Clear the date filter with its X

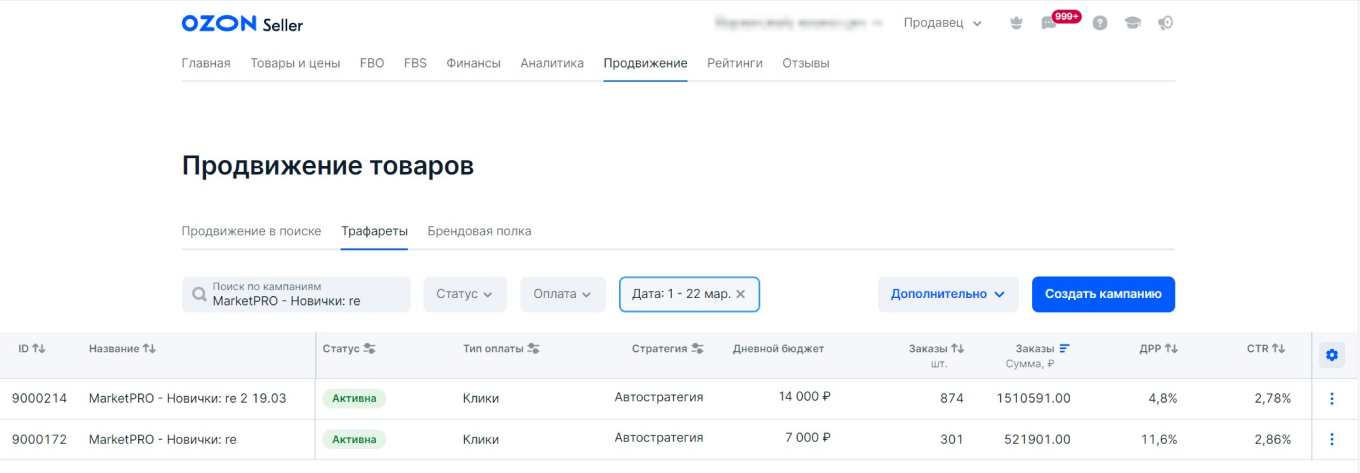coord(740,294)
